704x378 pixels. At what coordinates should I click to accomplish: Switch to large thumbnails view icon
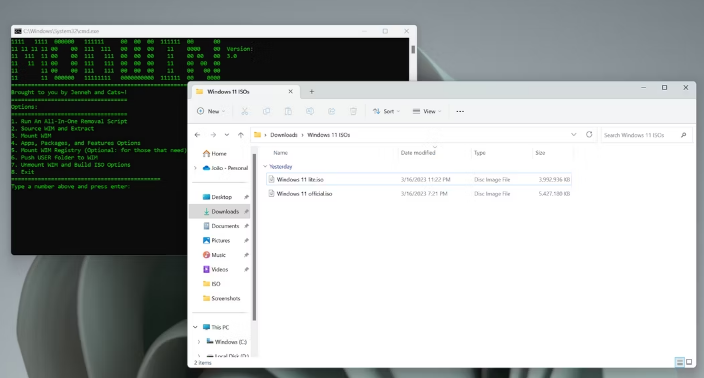689,362
